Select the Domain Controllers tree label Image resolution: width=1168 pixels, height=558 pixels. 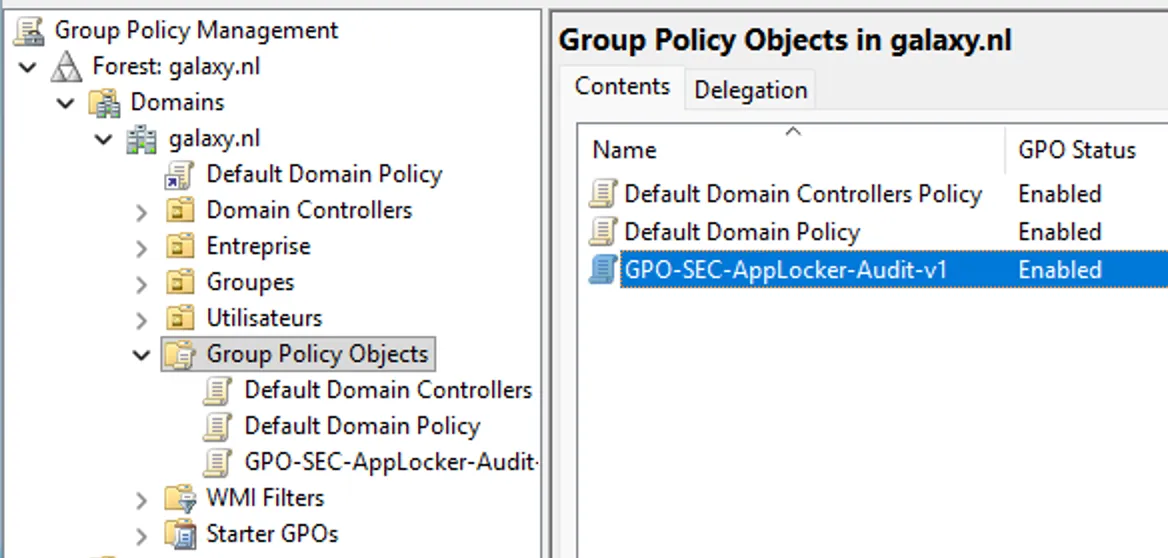[309, 210]
